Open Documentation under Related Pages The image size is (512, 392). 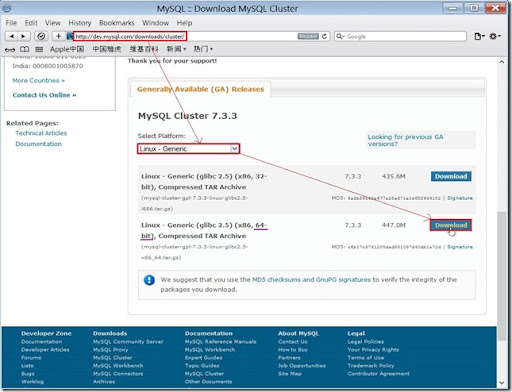point(38,144)
